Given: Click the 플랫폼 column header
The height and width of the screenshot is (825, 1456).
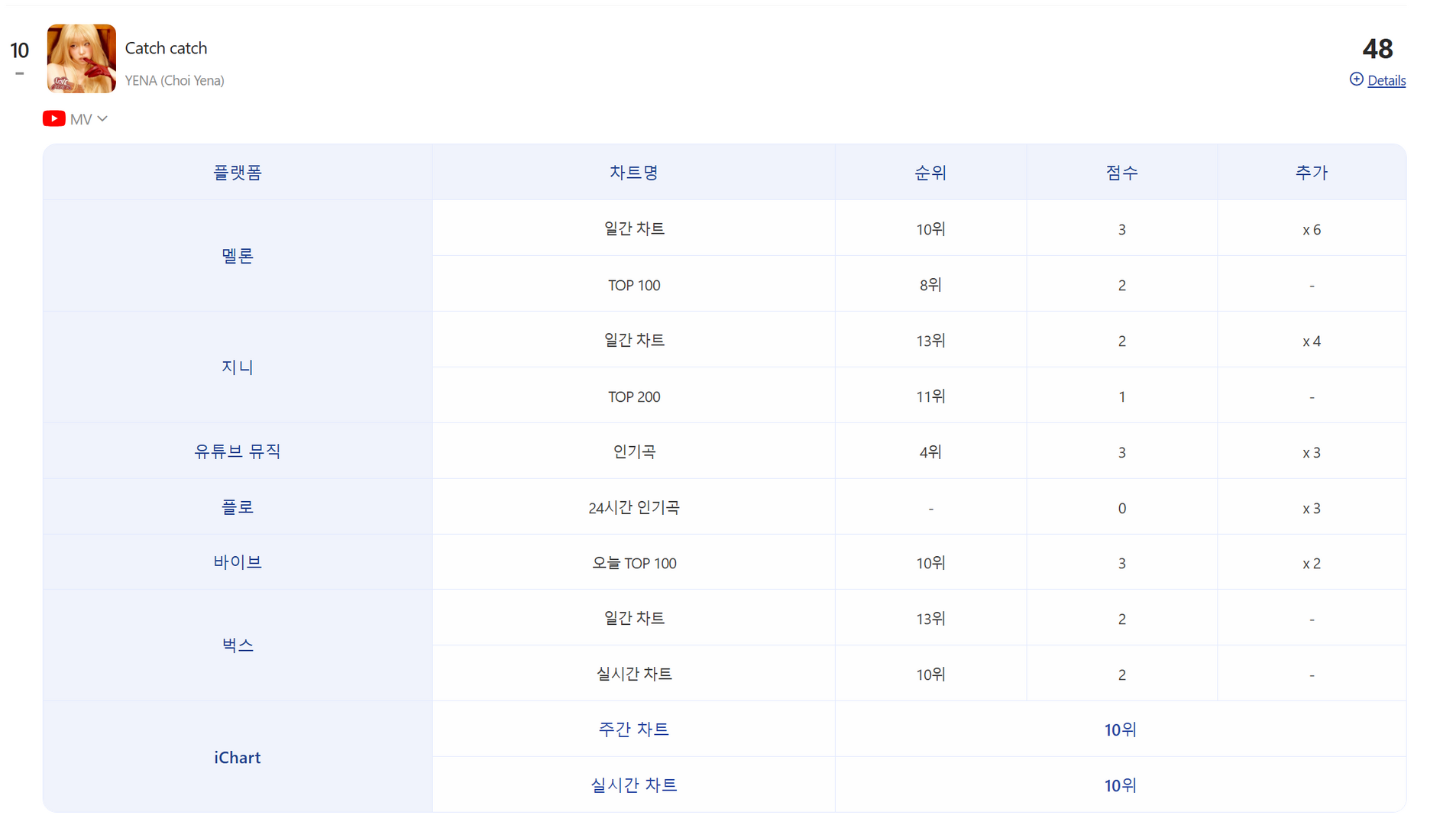Looking at the screenshot, I should pyautogui.click(x=238, y=173).
